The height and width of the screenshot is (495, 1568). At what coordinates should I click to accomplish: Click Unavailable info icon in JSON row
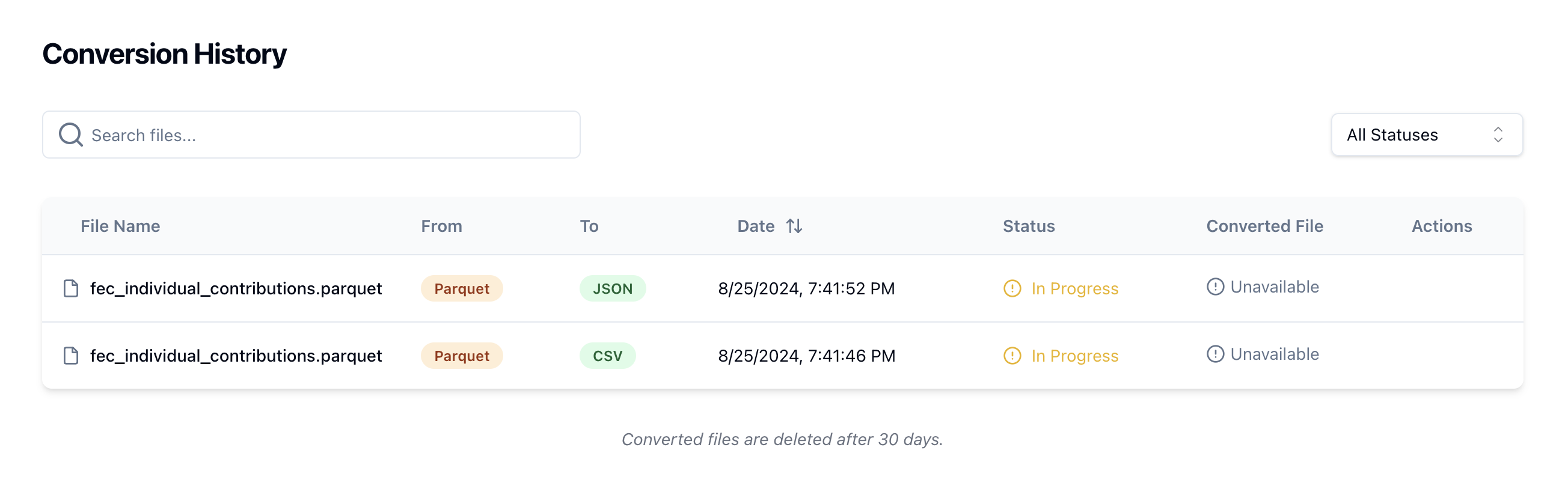click(x=1215, y=287)
